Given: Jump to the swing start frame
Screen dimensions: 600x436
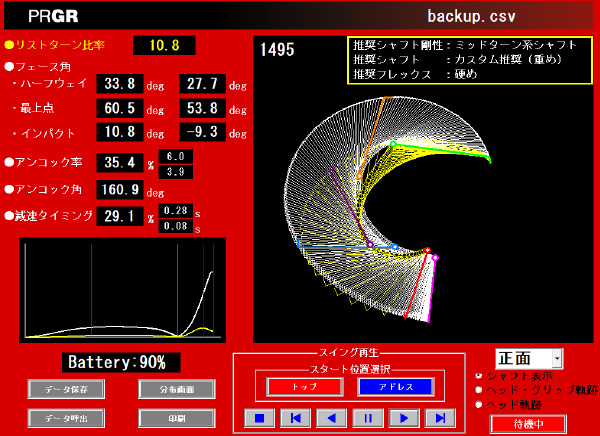Looking at the screenshot, I should tap(294, 418).
